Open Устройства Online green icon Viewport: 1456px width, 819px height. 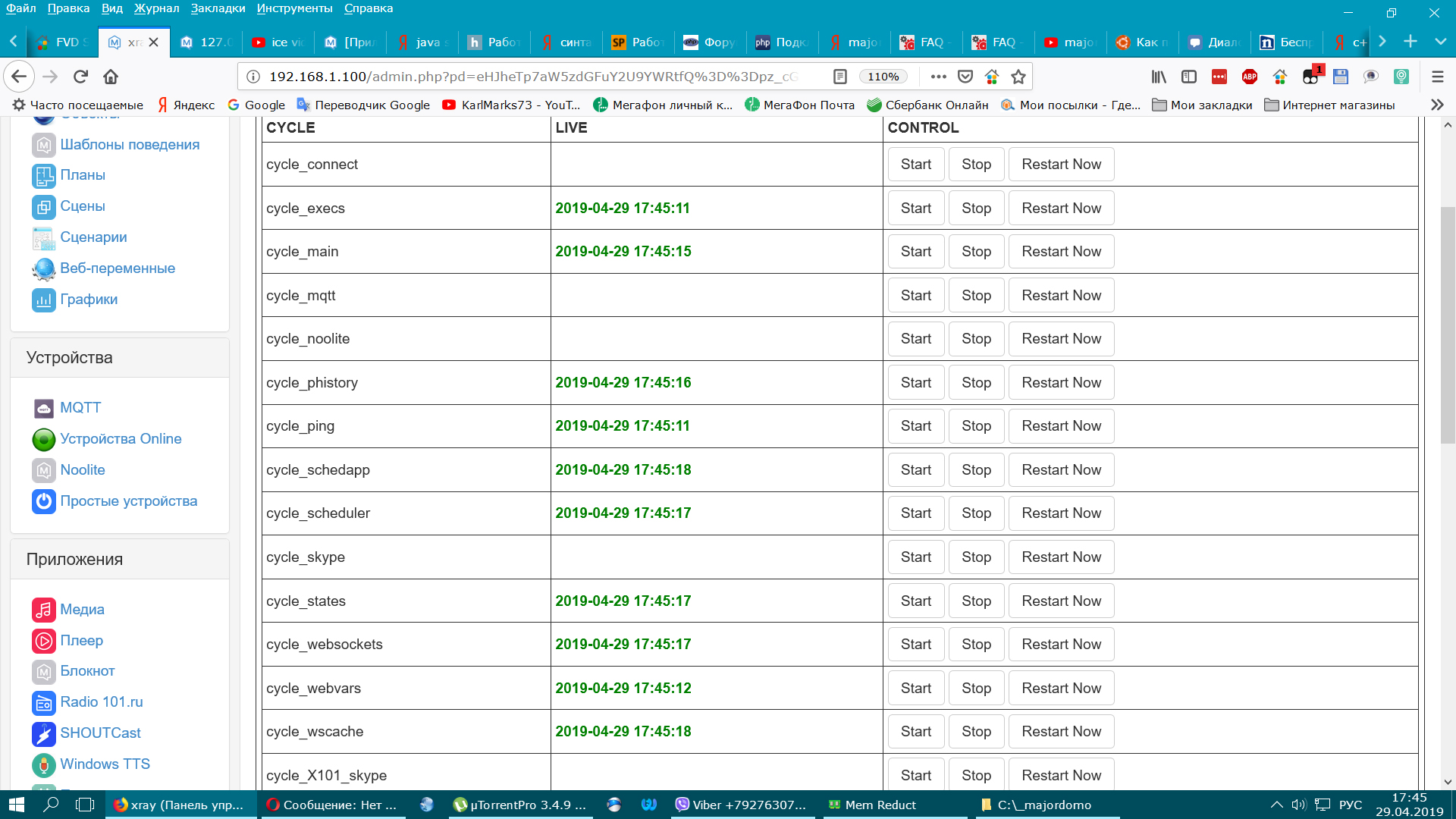coord(44,439)
